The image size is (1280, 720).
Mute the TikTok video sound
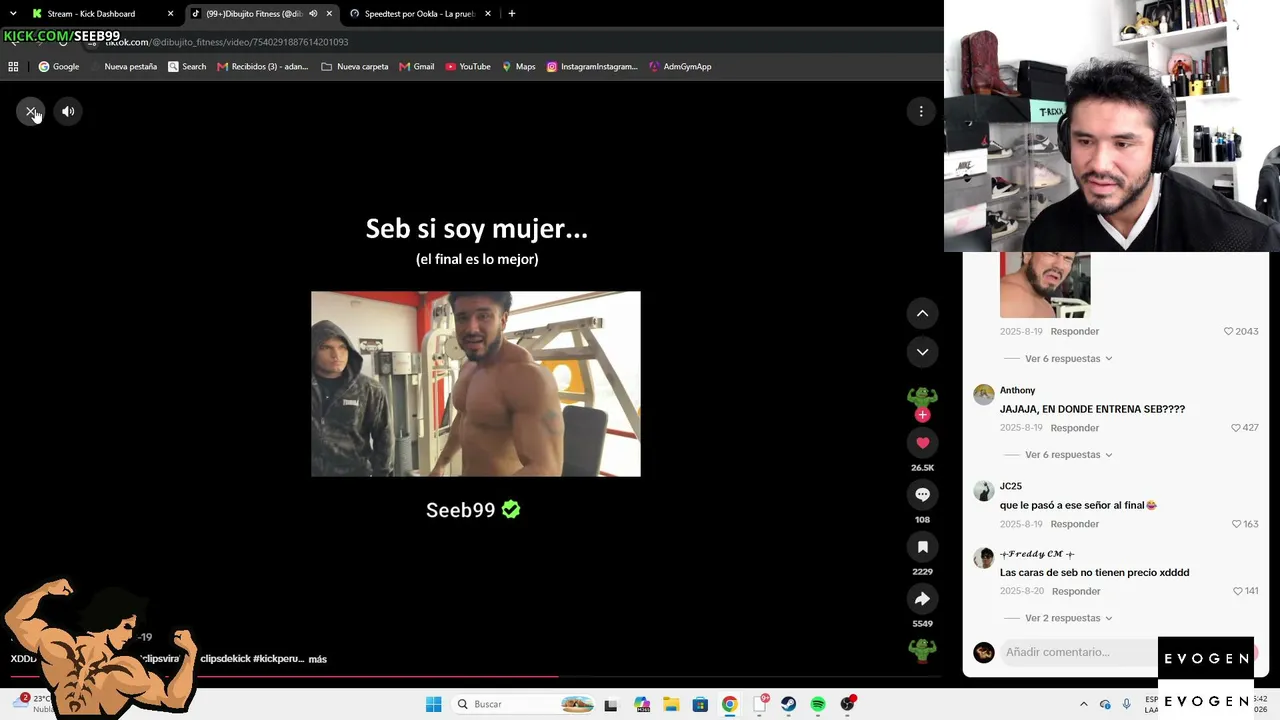[x=68, y=111]
